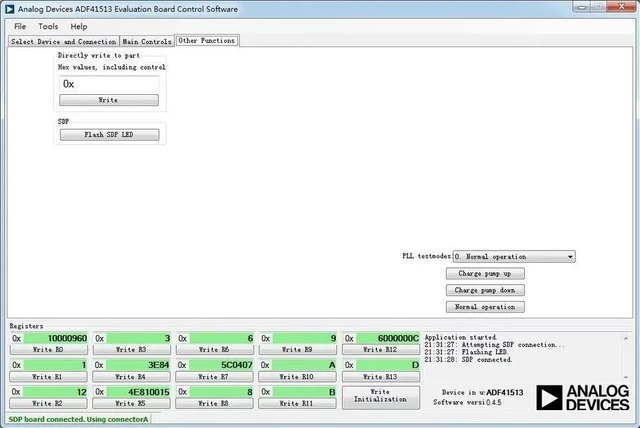Click the 'Flashing LED.' log line
The width and height of the screenshot is (640, 428).
click(467, 352)
